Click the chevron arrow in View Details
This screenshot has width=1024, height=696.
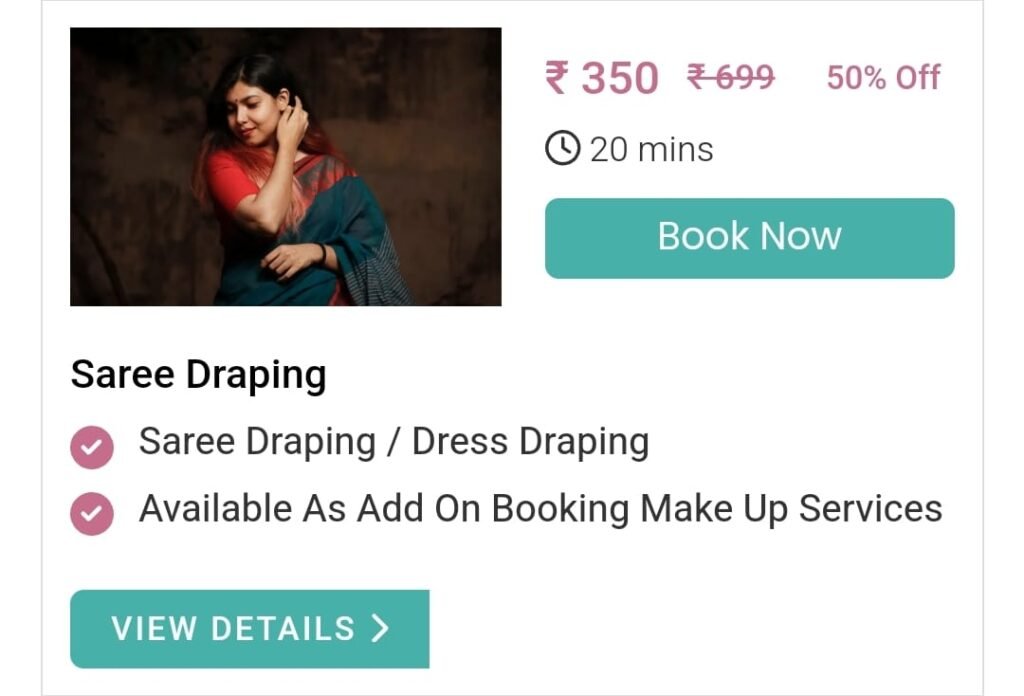pos(380,628)
